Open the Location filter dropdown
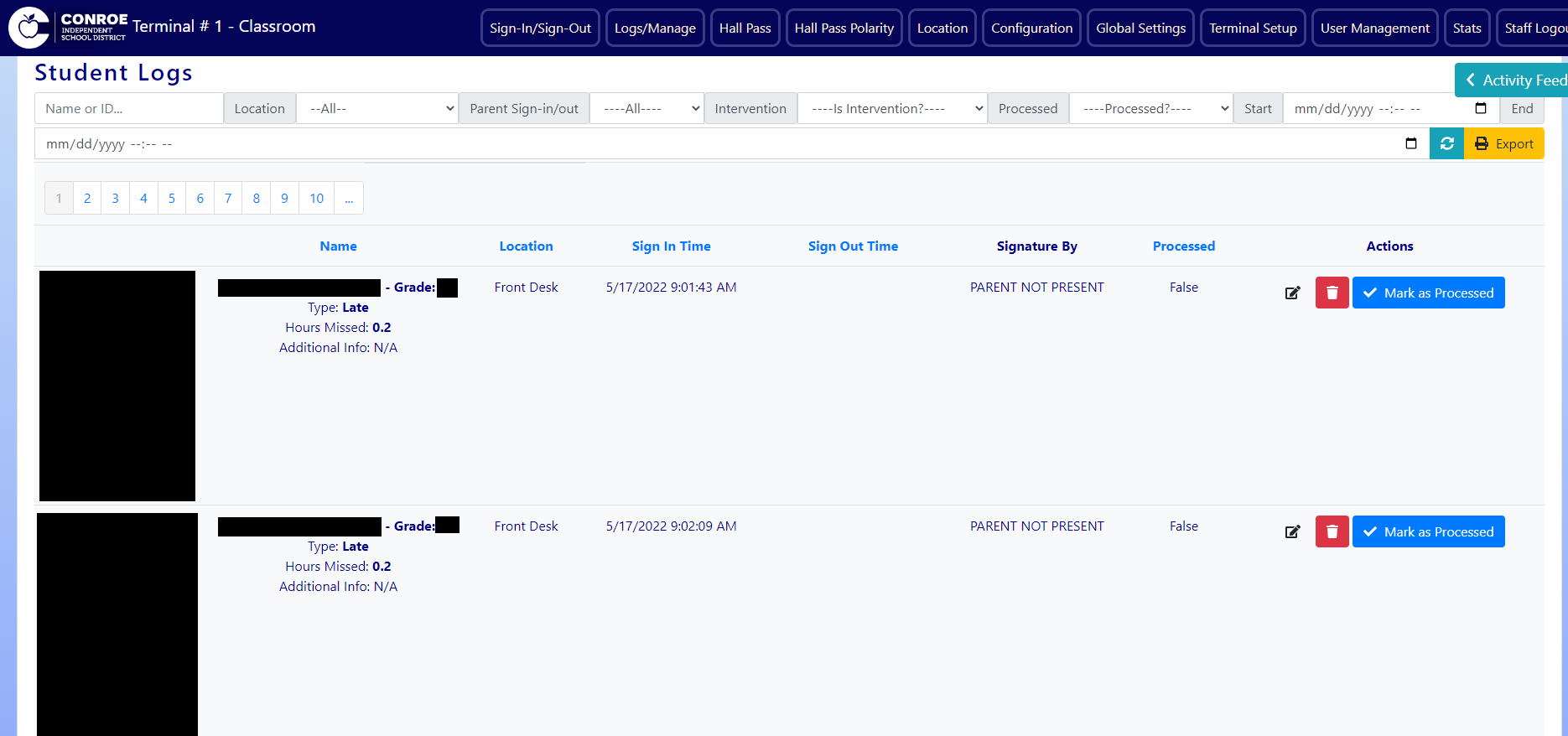Viewport: 1568px width, 736px height. pos(377,108)
